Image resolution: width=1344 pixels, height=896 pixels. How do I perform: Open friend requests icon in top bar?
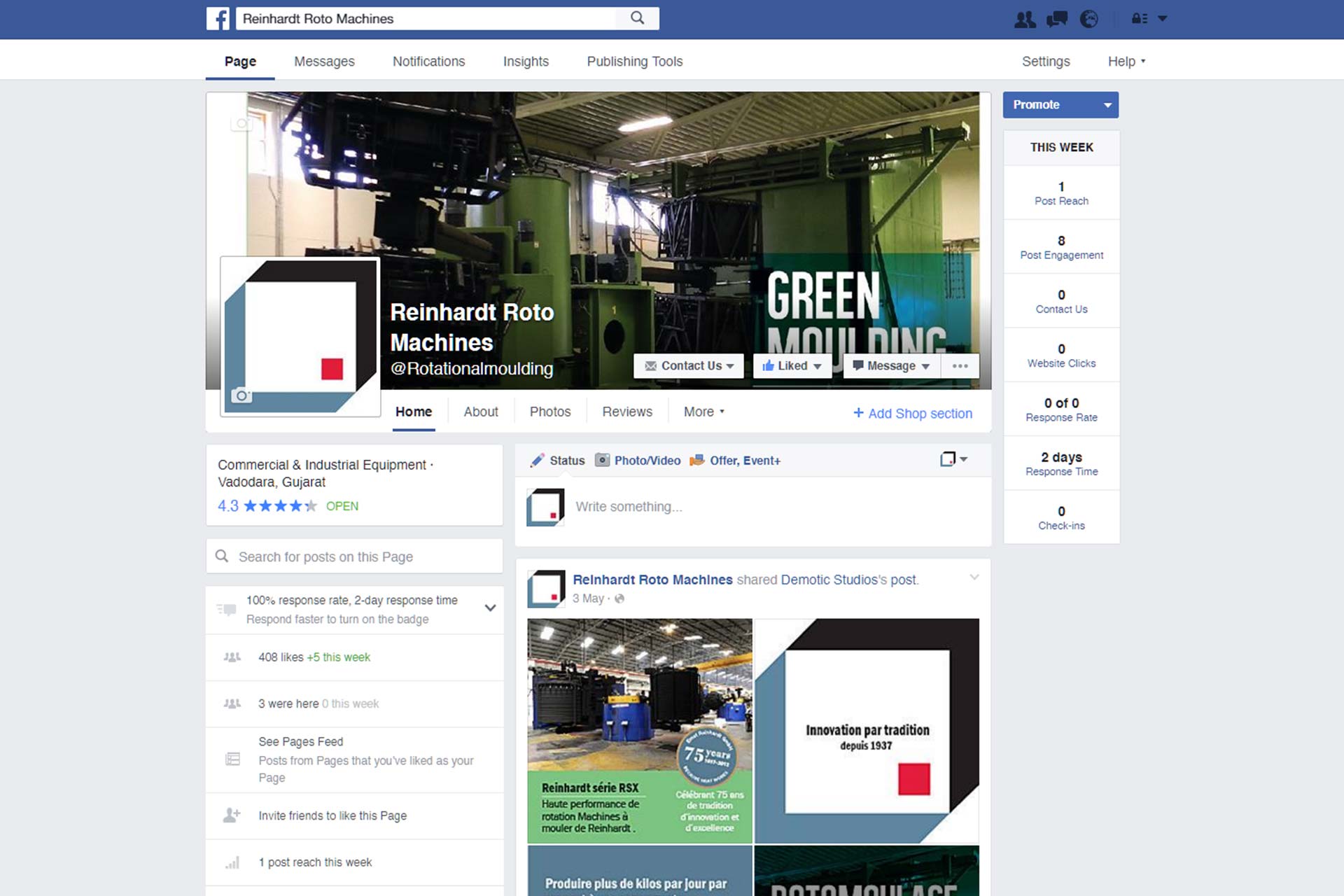[x=1025, y=19]
